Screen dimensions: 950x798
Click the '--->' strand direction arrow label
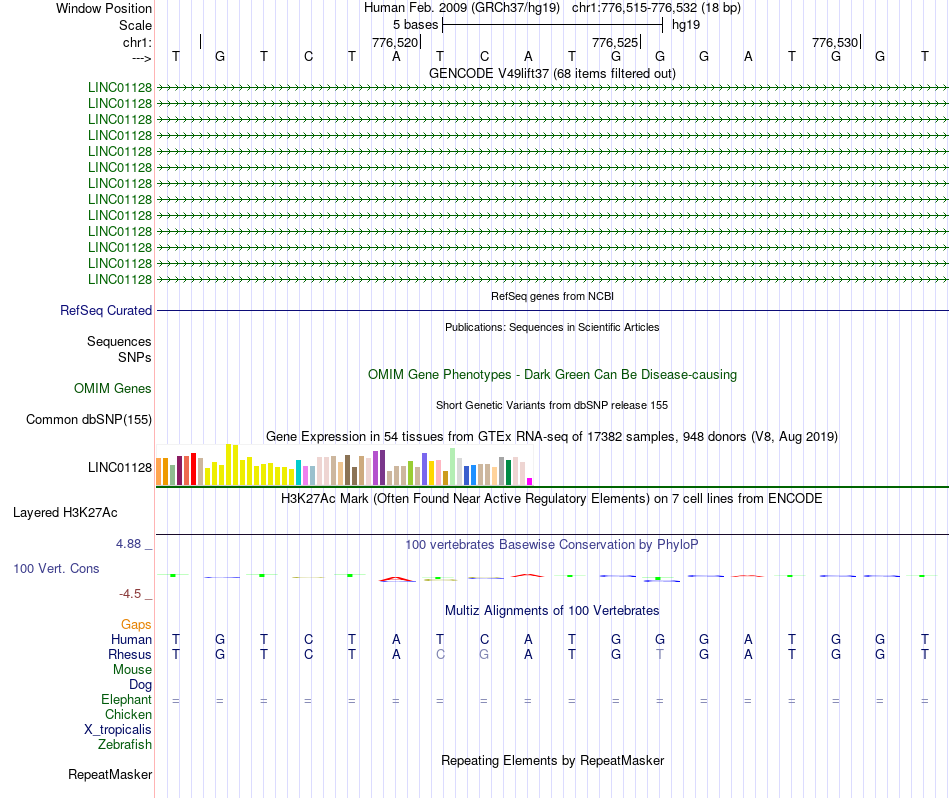(141, 58)
